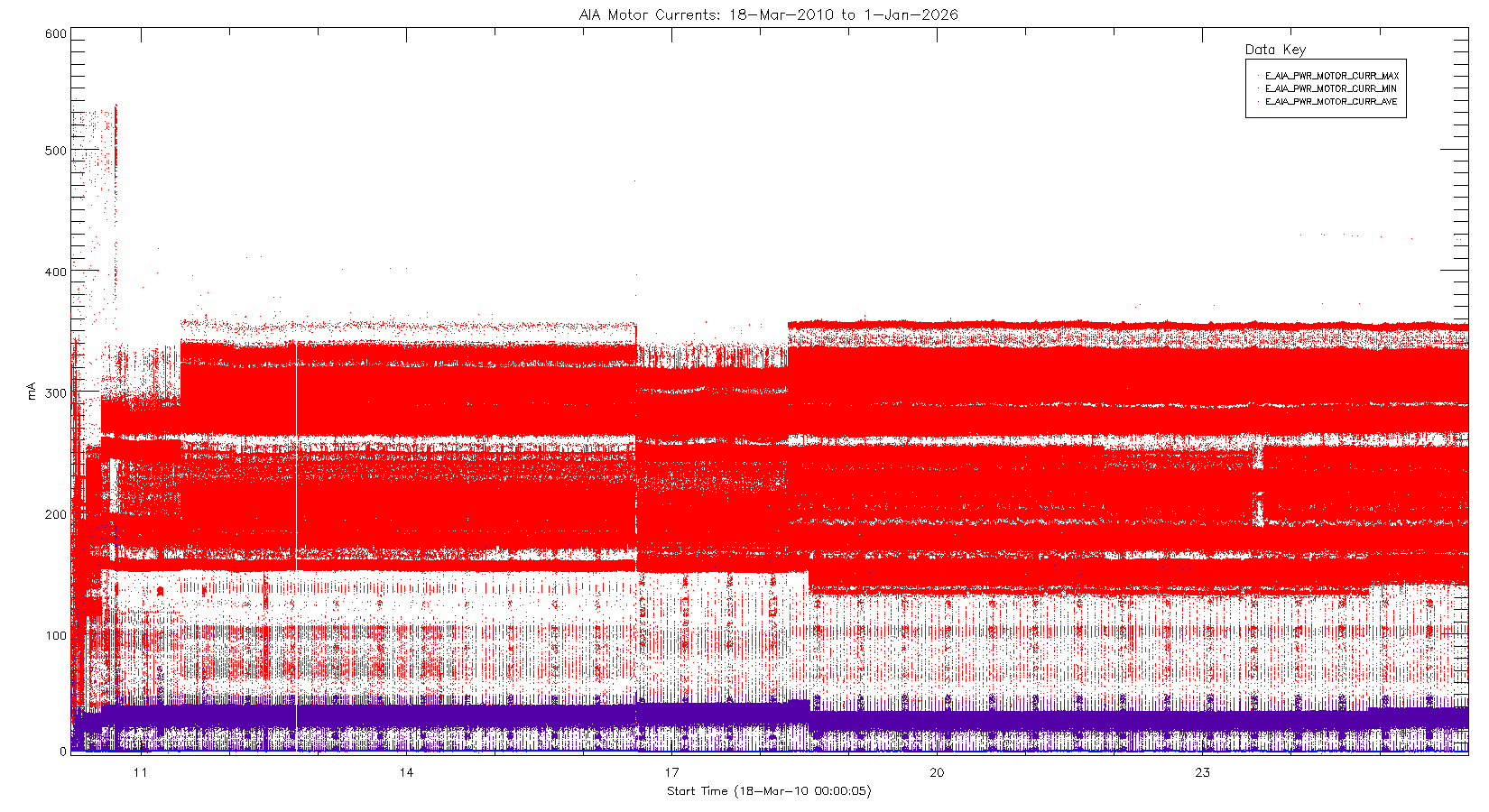Click the 17 x-axis year label

pos(671,772)
